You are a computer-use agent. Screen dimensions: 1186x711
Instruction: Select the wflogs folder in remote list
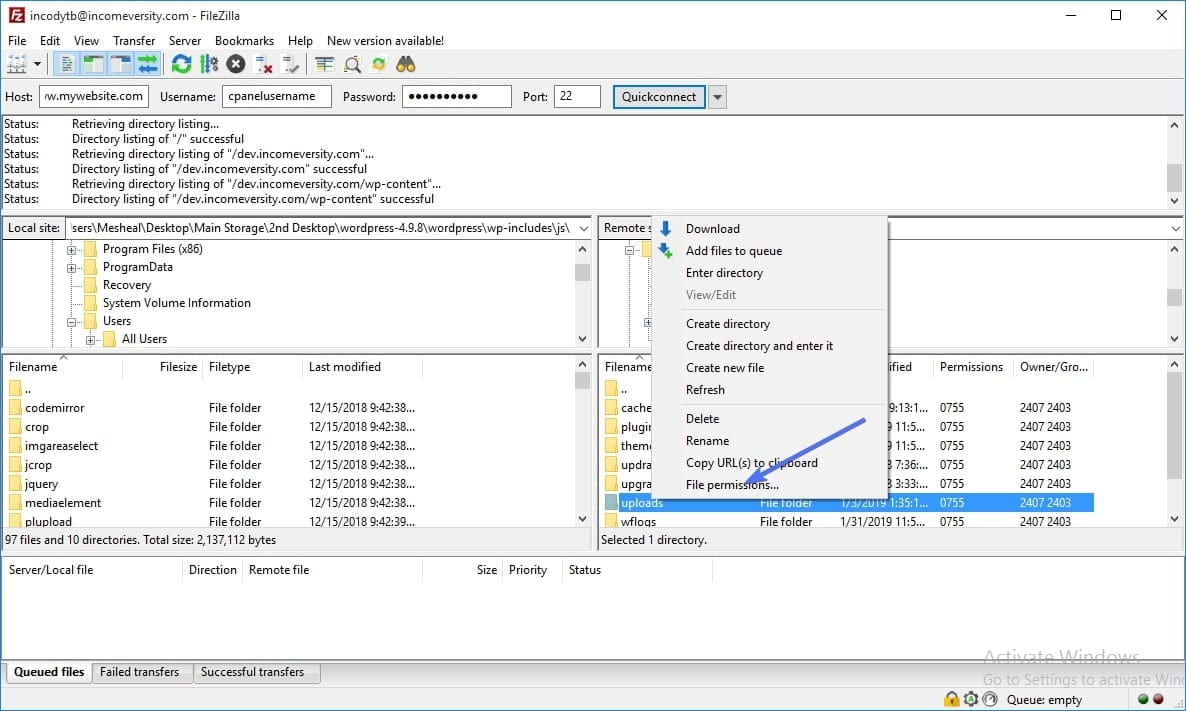tap(638, 522)
